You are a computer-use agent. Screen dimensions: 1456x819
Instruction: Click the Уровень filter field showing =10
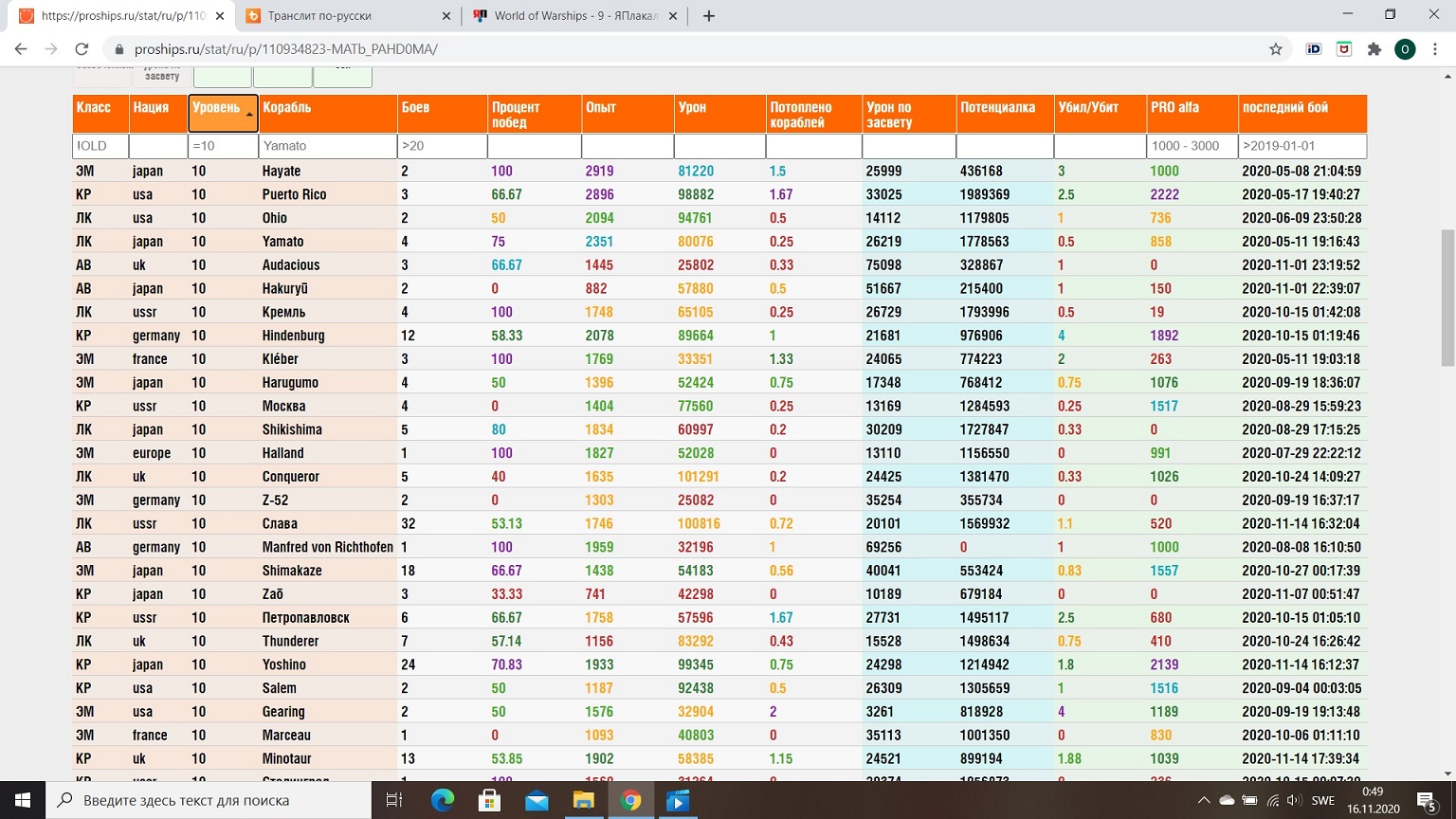coord(223,146)
